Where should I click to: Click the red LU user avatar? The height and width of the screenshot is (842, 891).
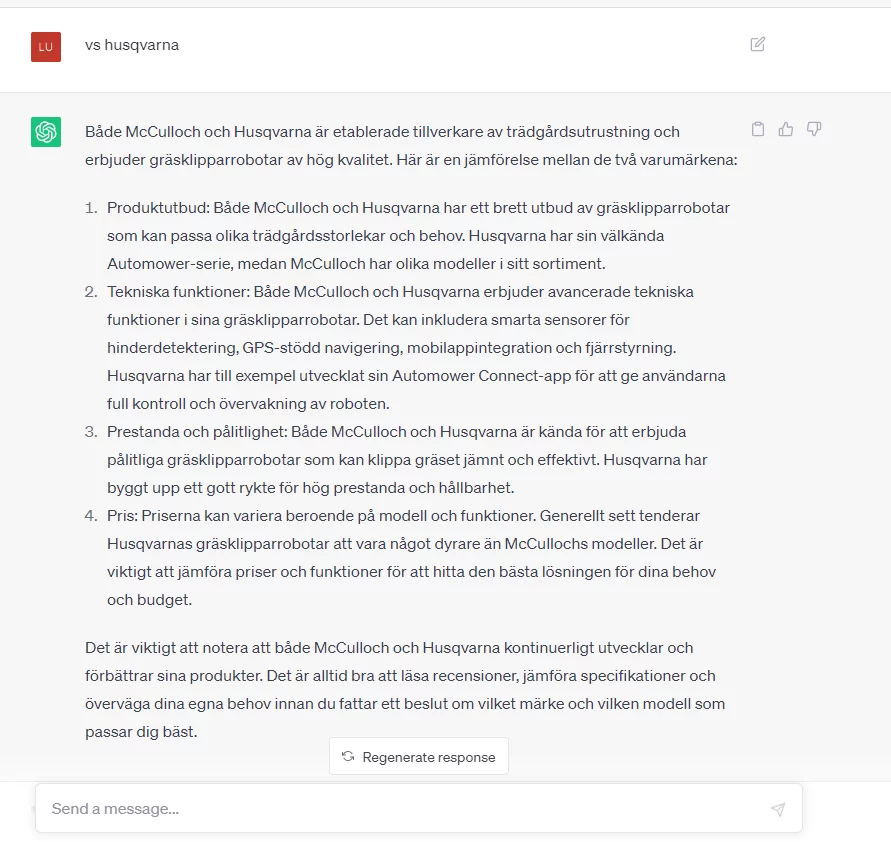point(46,46)
